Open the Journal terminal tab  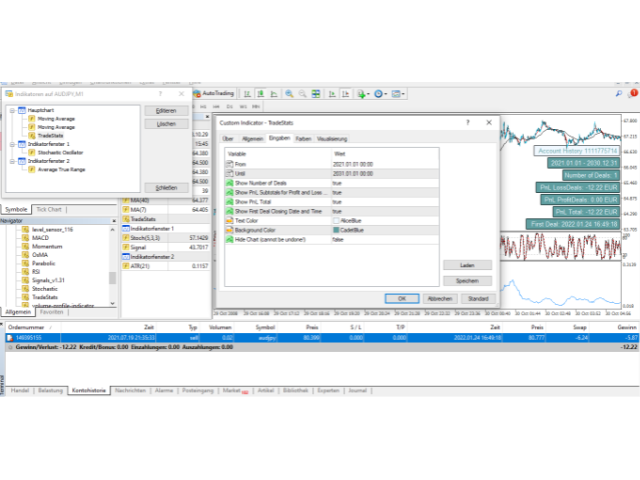pyautogui.click(x=358, y=391)
